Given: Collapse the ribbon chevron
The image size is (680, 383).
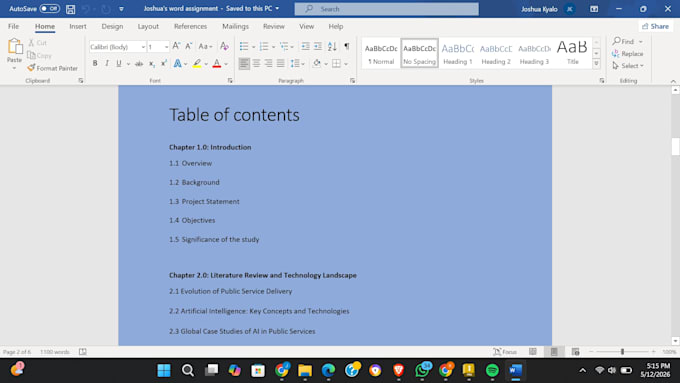Looking at the screenshot, I should click(673, 81).
